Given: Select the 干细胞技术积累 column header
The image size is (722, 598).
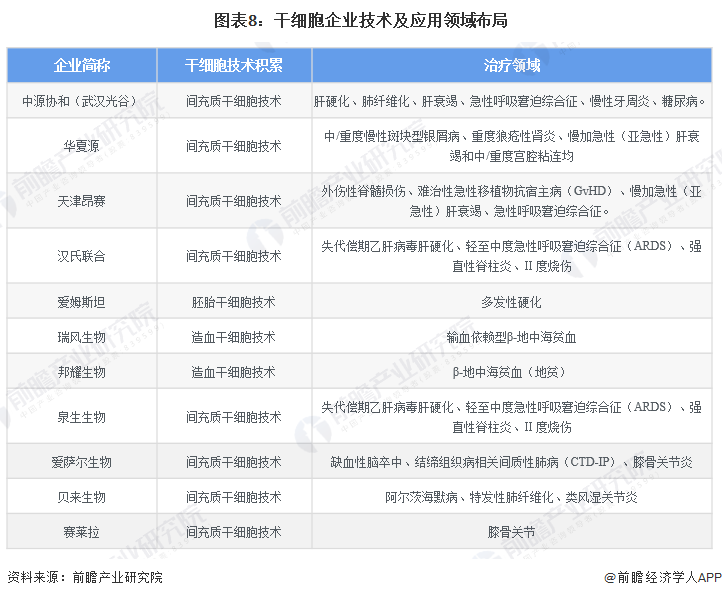Looking at the screenshot, I should click(234, 65).
